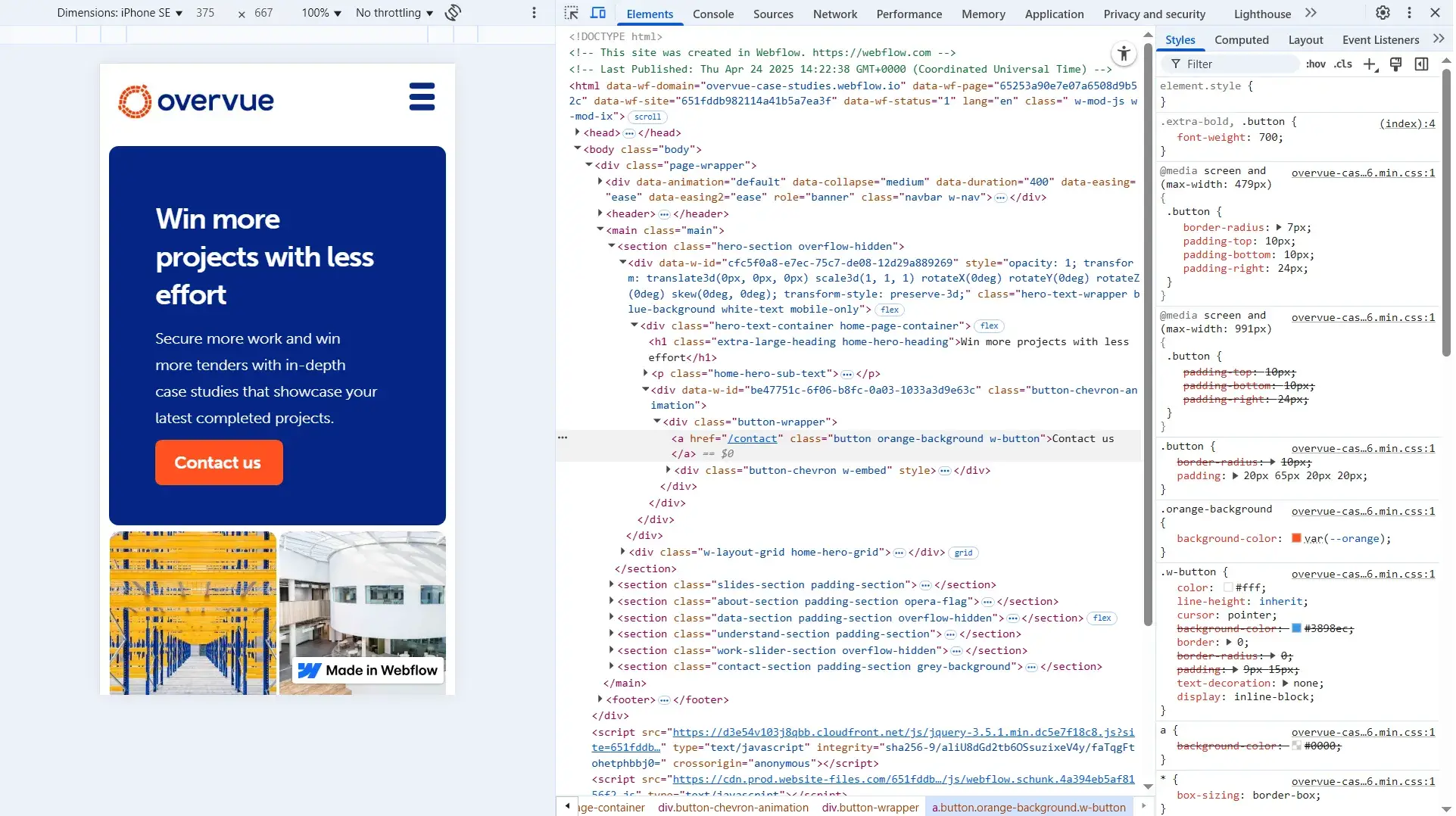Open the hamburger menu on overvue page
Screen dimensions: 1456x816
pyautogui.click(x=422, y=97)
